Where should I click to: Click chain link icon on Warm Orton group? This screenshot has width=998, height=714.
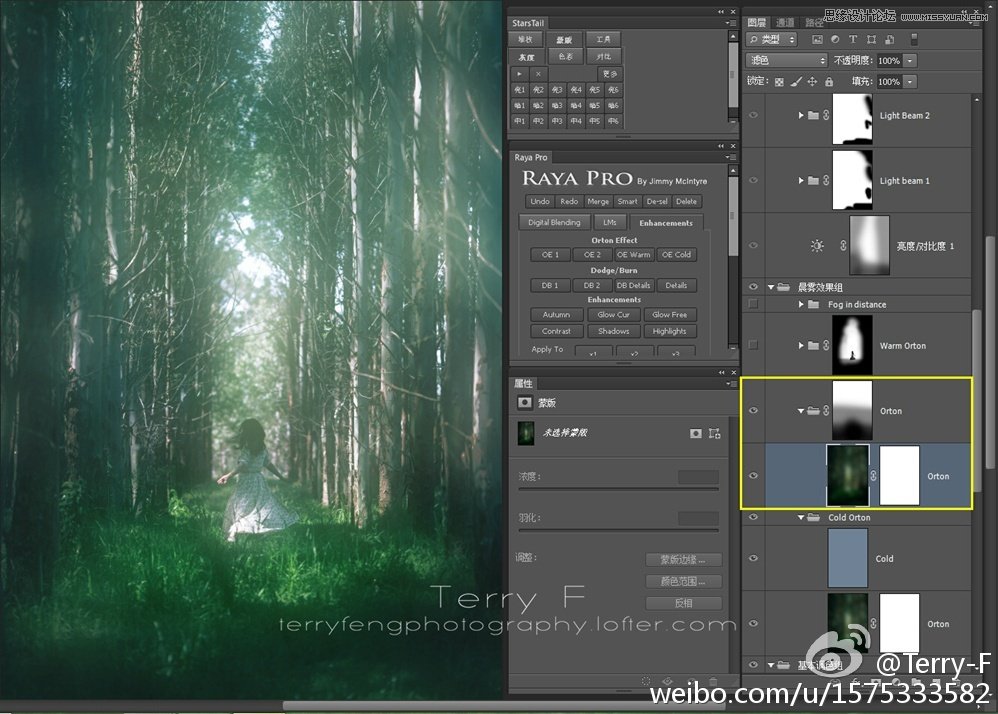click(826, 345)
